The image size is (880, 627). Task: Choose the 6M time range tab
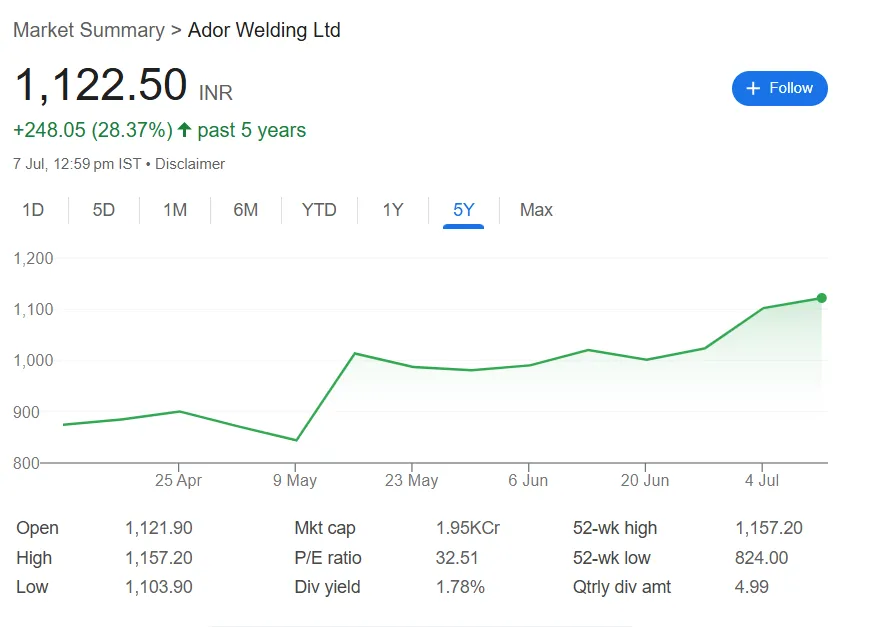245,210
